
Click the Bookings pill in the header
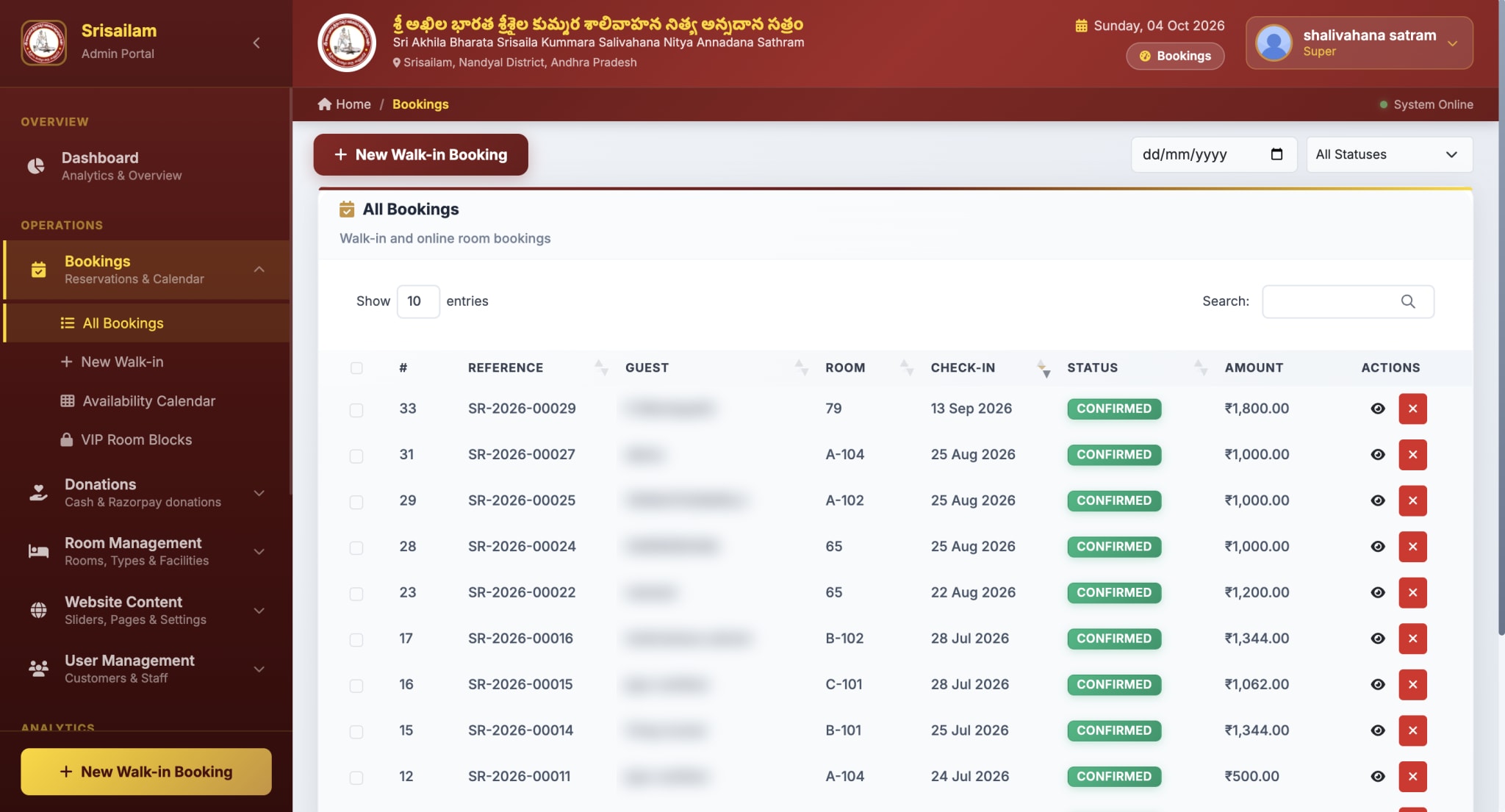(1175, 56)
